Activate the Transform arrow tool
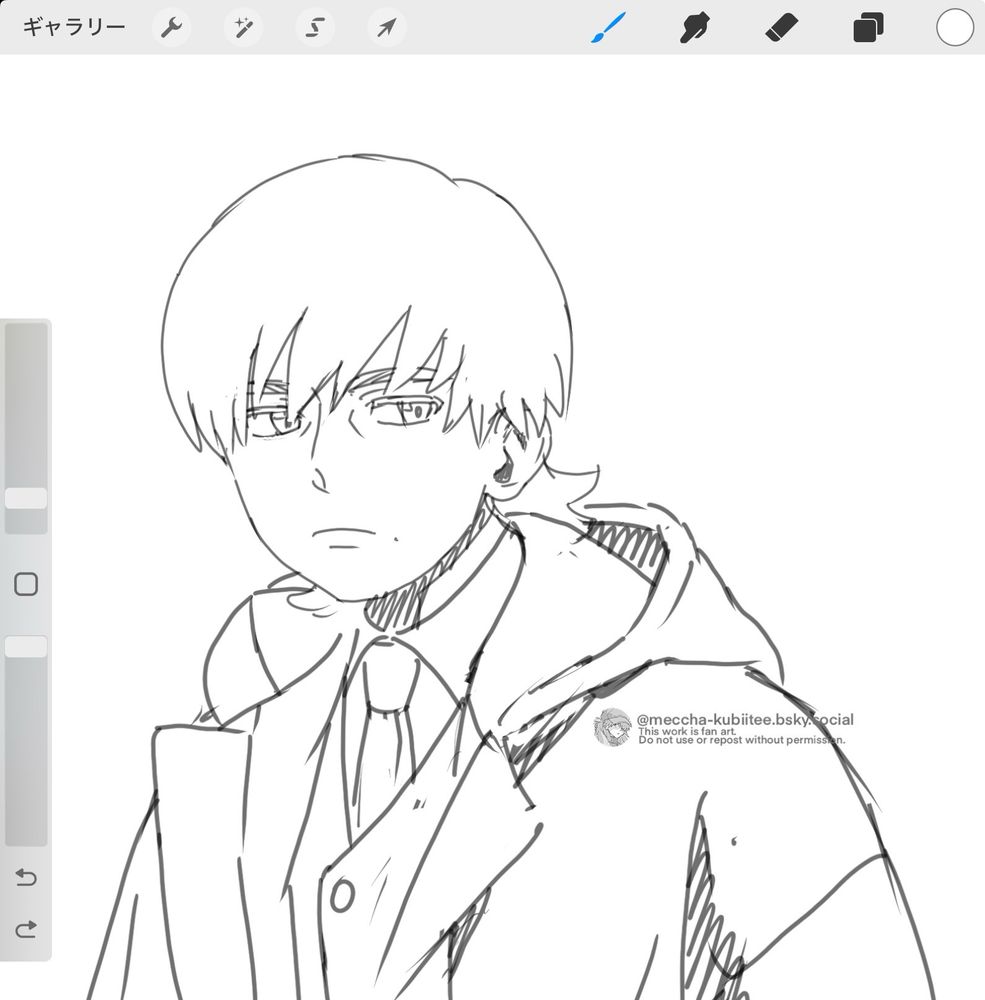The image size is (985, 1000). click(387, 27)
